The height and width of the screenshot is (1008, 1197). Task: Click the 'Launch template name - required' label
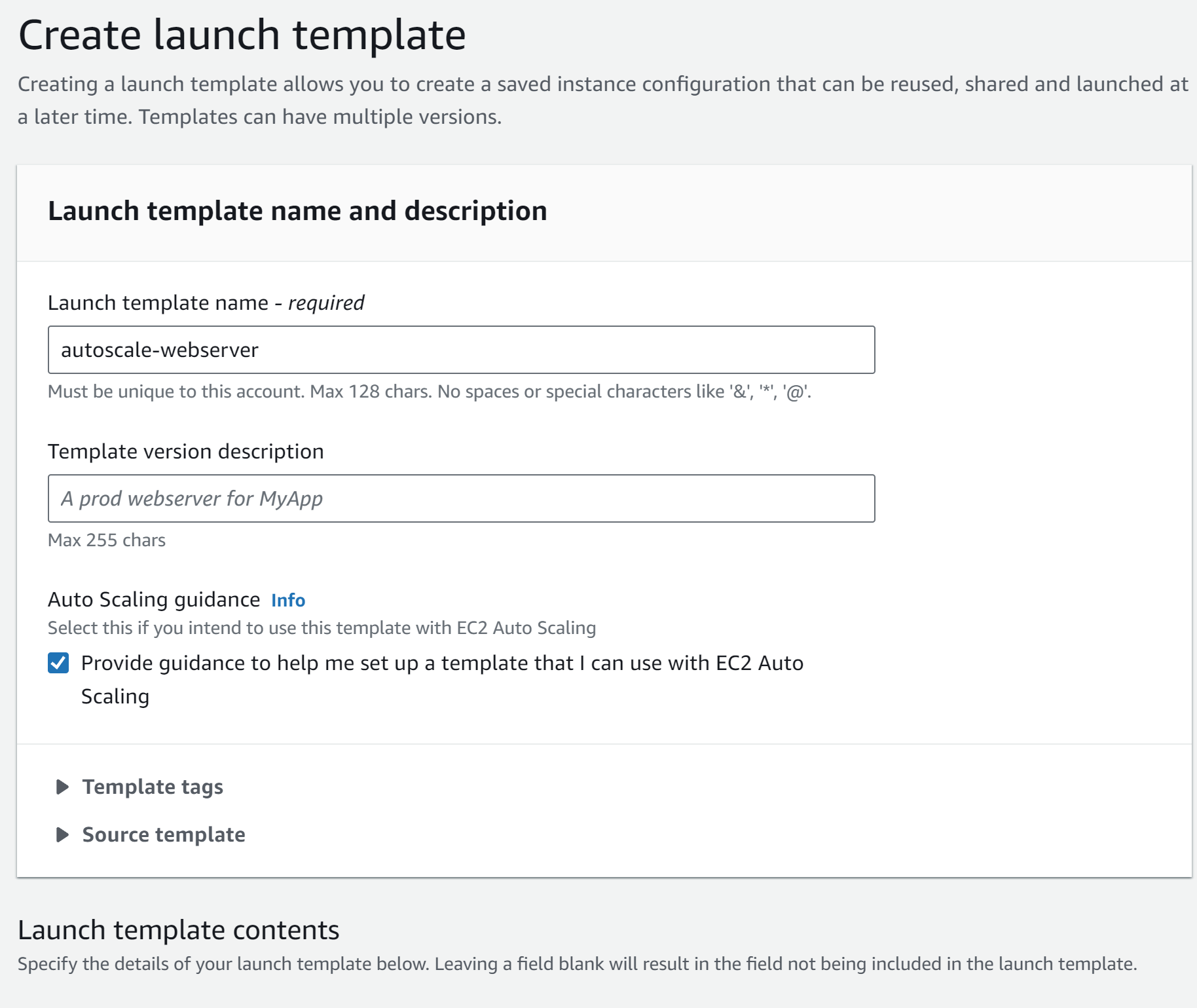(x=206, y=303)
